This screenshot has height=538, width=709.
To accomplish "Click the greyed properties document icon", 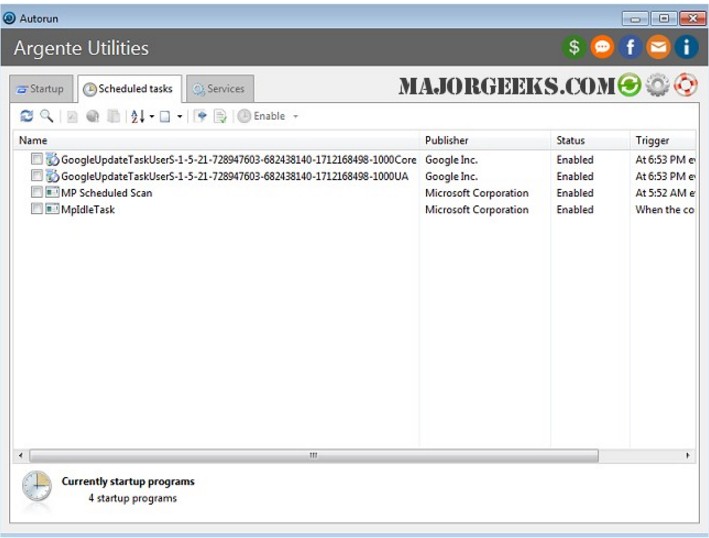I will point(72,117).
